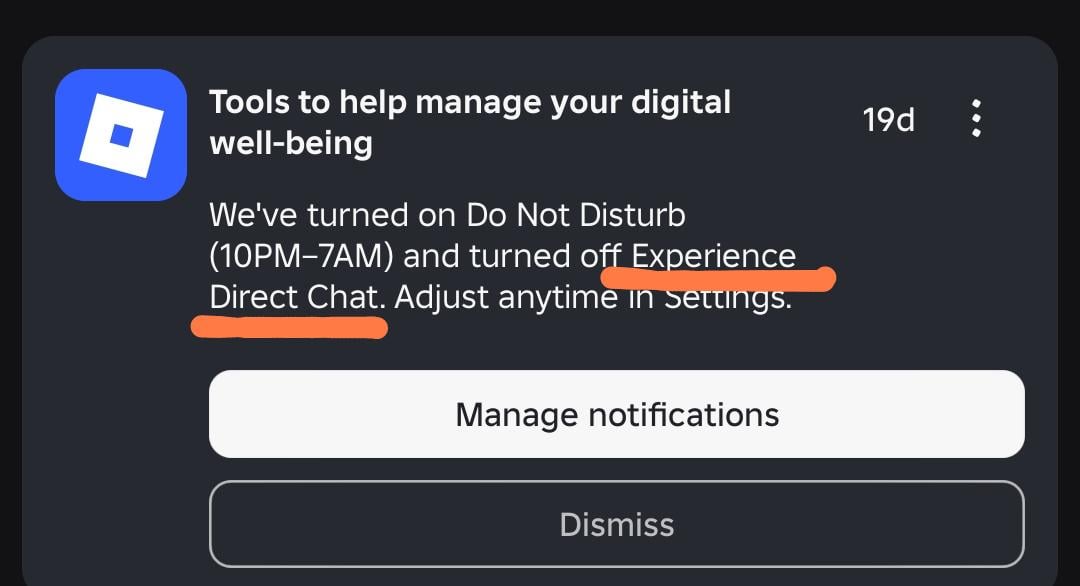Tap the Roblox app icon
1080x586 pixels.
[121, 135]
